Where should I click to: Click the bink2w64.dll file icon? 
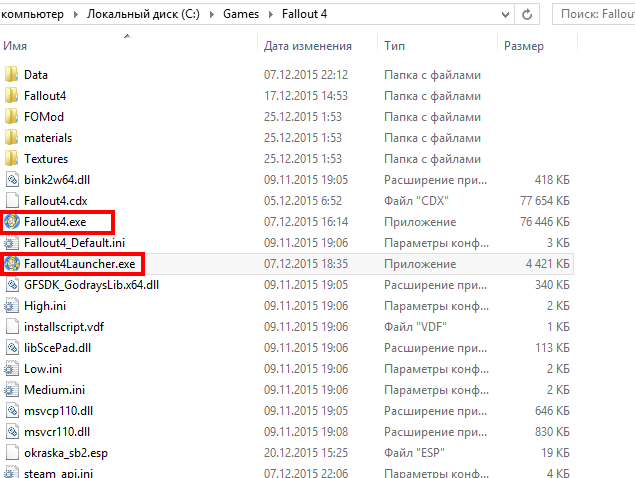coord(12,180)
